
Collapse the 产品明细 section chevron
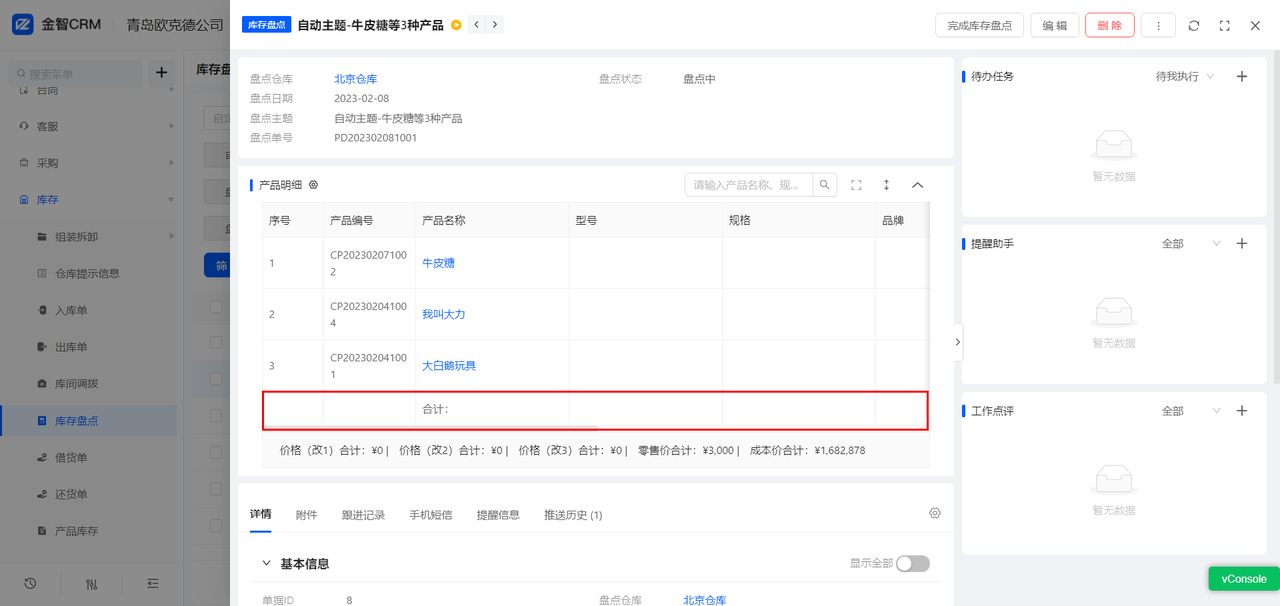coord(917,185)
